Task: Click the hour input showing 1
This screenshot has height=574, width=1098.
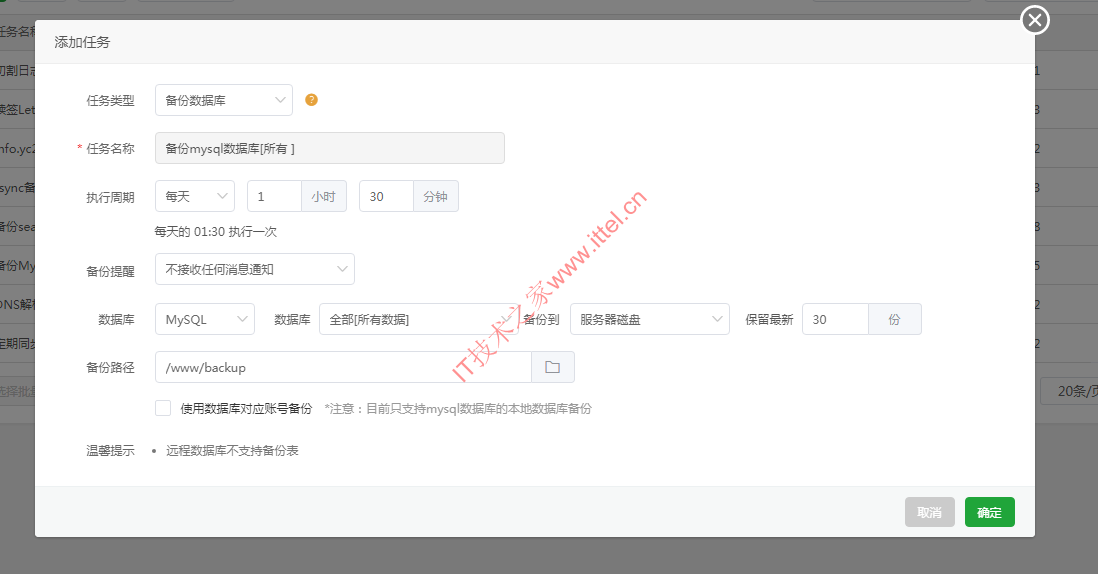Action: (274, 196)
